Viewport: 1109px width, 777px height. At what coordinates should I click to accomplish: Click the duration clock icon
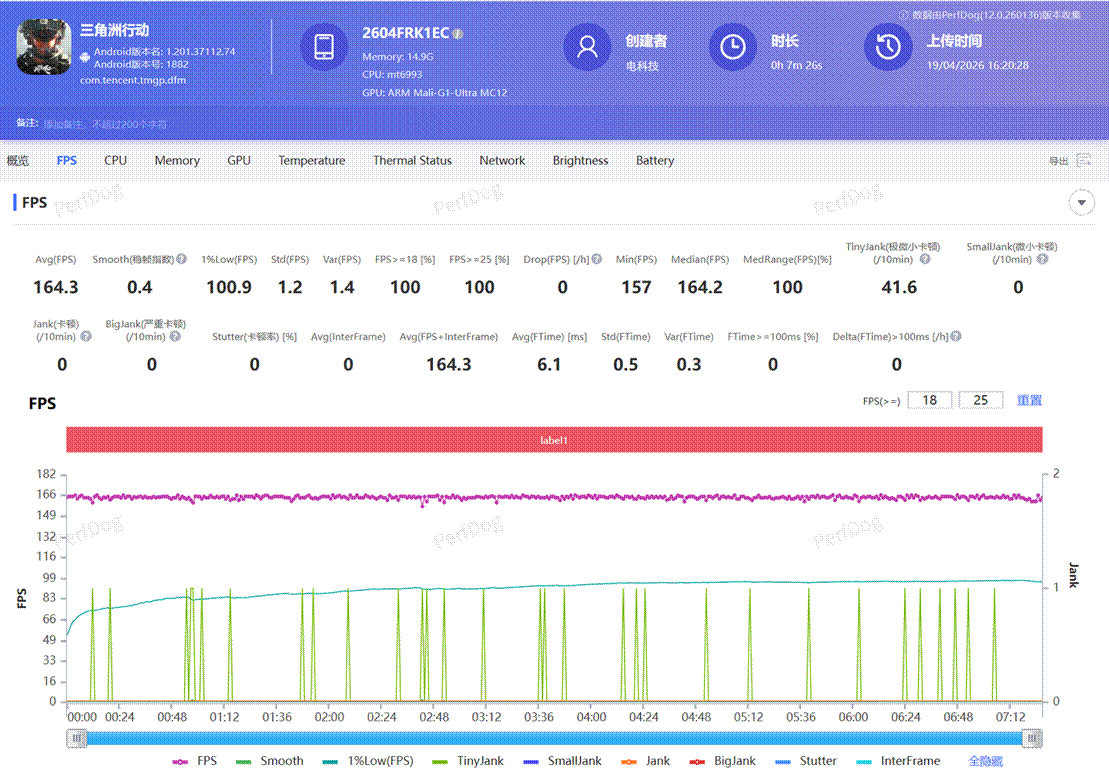733,47
